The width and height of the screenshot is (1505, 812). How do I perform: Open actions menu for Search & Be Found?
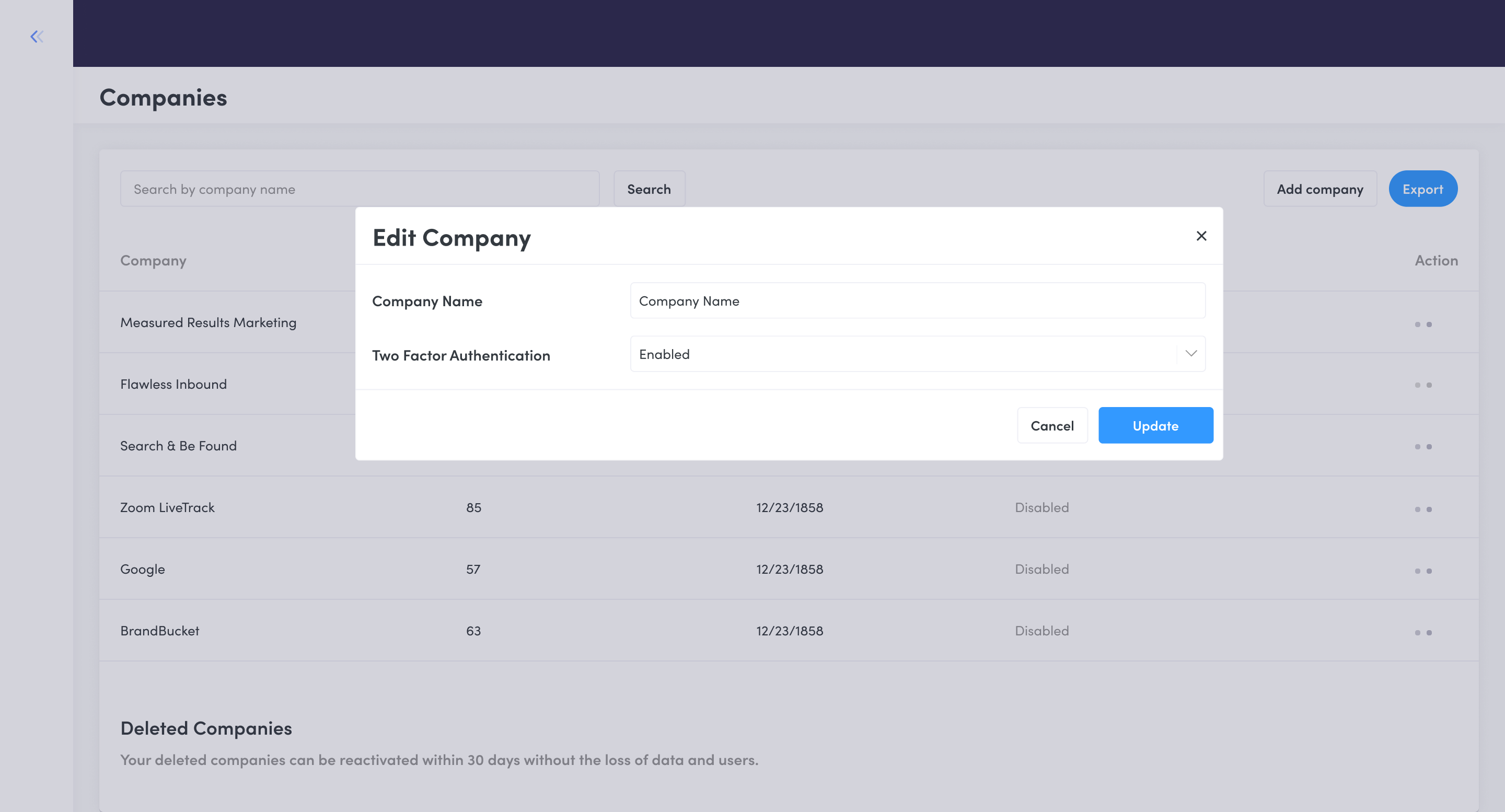[x=1422, y=447]
